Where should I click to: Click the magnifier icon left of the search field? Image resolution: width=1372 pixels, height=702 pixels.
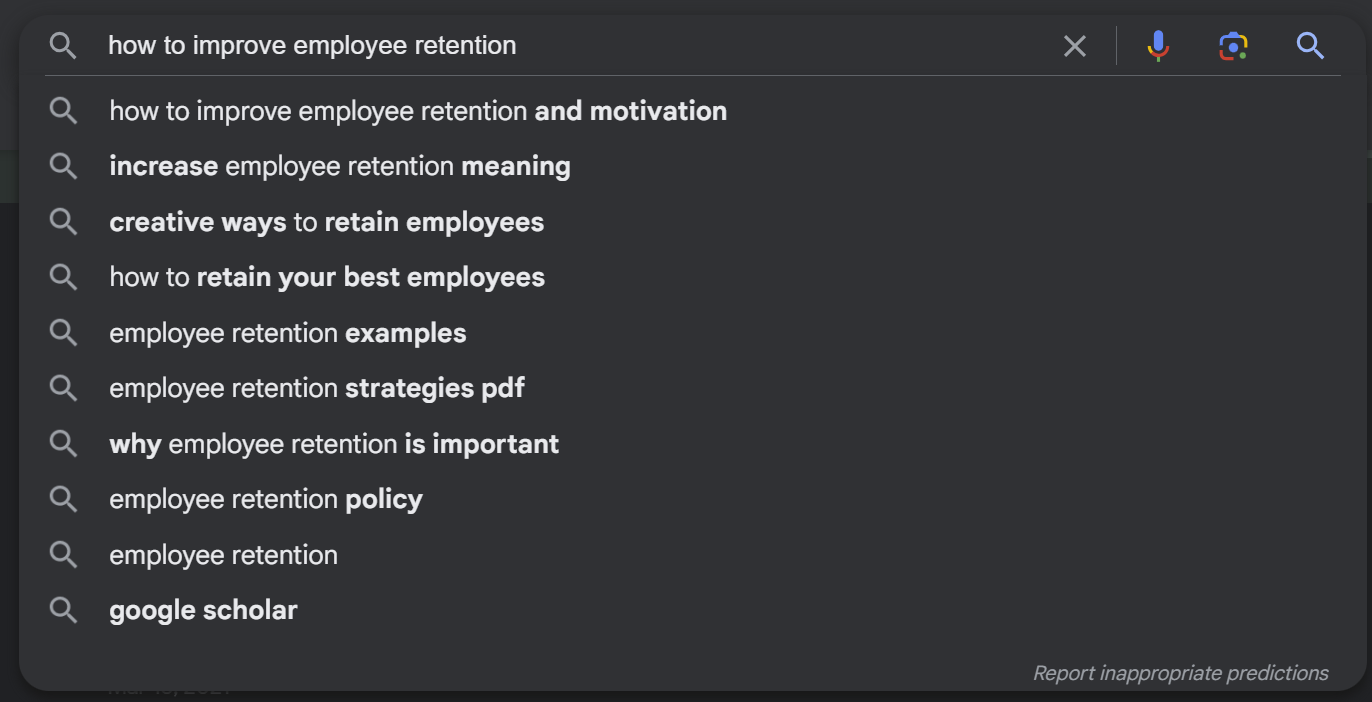63,46
